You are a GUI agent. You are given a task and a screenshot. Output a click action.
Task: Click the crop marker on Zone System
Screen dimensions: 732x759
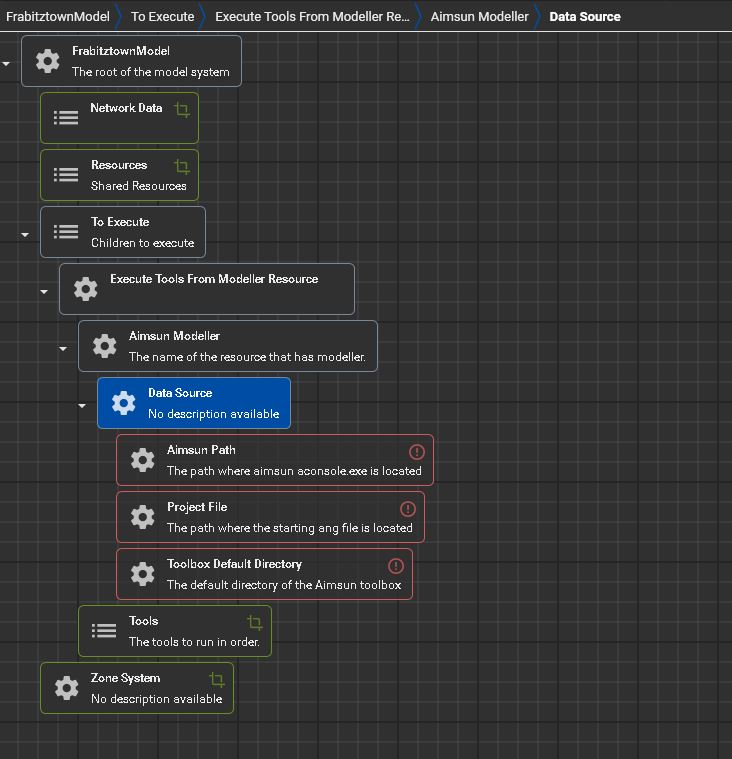(217, 680)
